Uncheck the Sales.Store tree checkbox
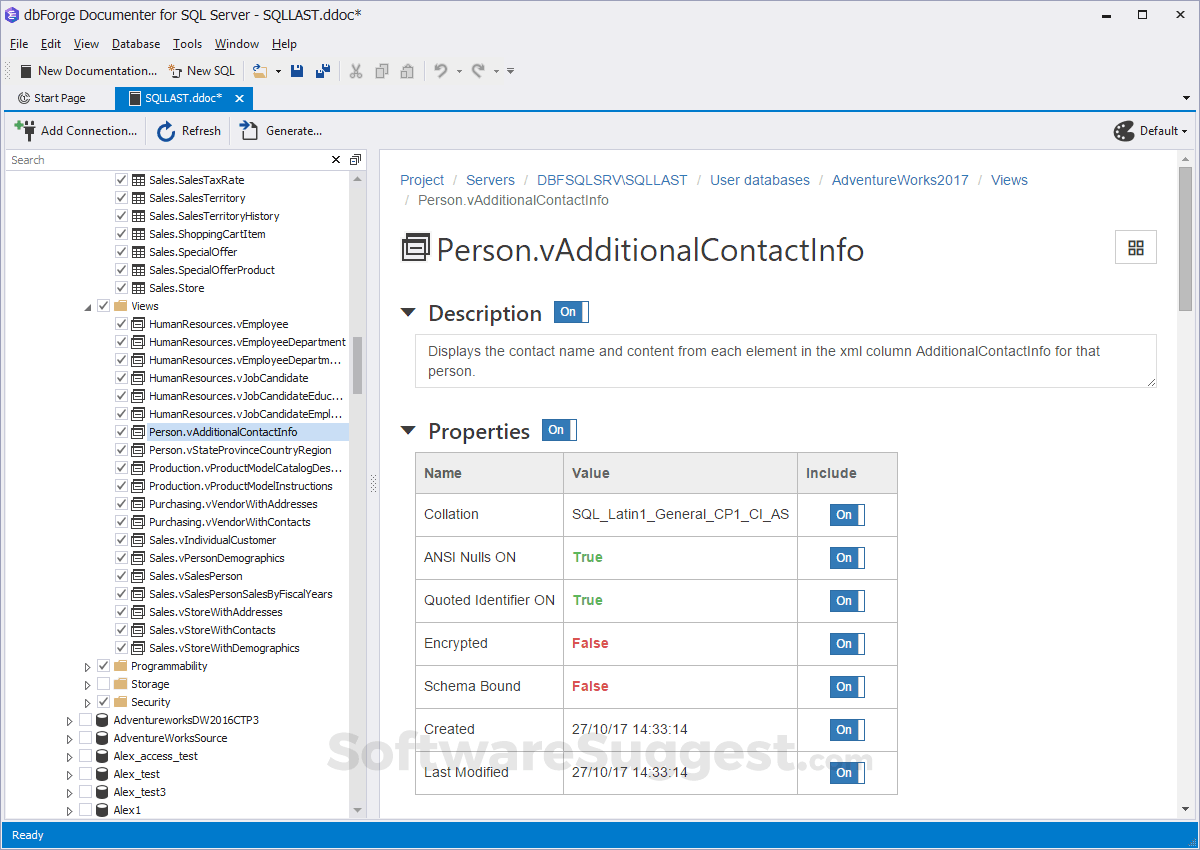Screen dimensions: 1200x850 [120, 287]
